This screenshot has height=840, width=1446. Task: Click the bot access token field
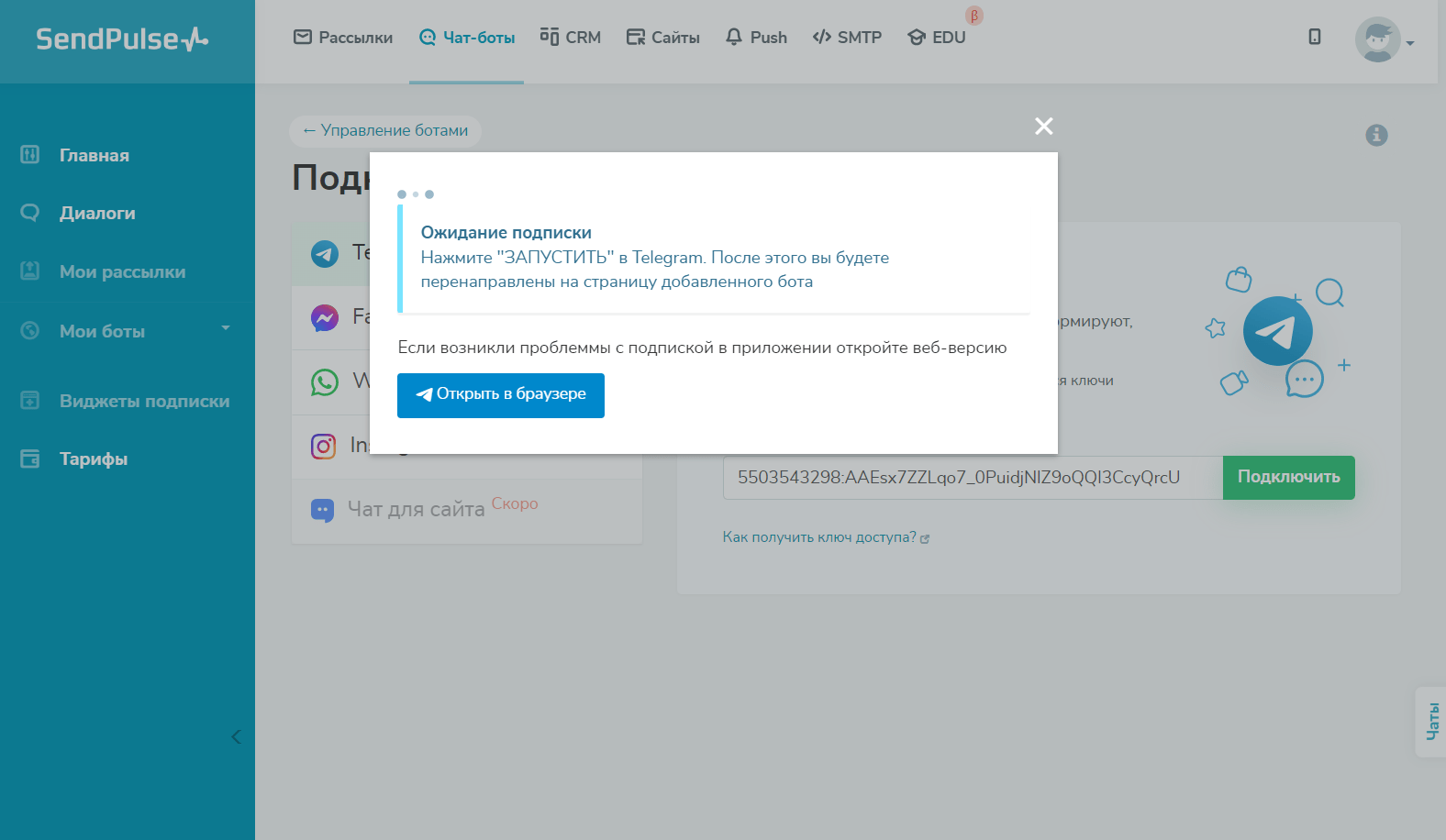[x=972, y=478]
